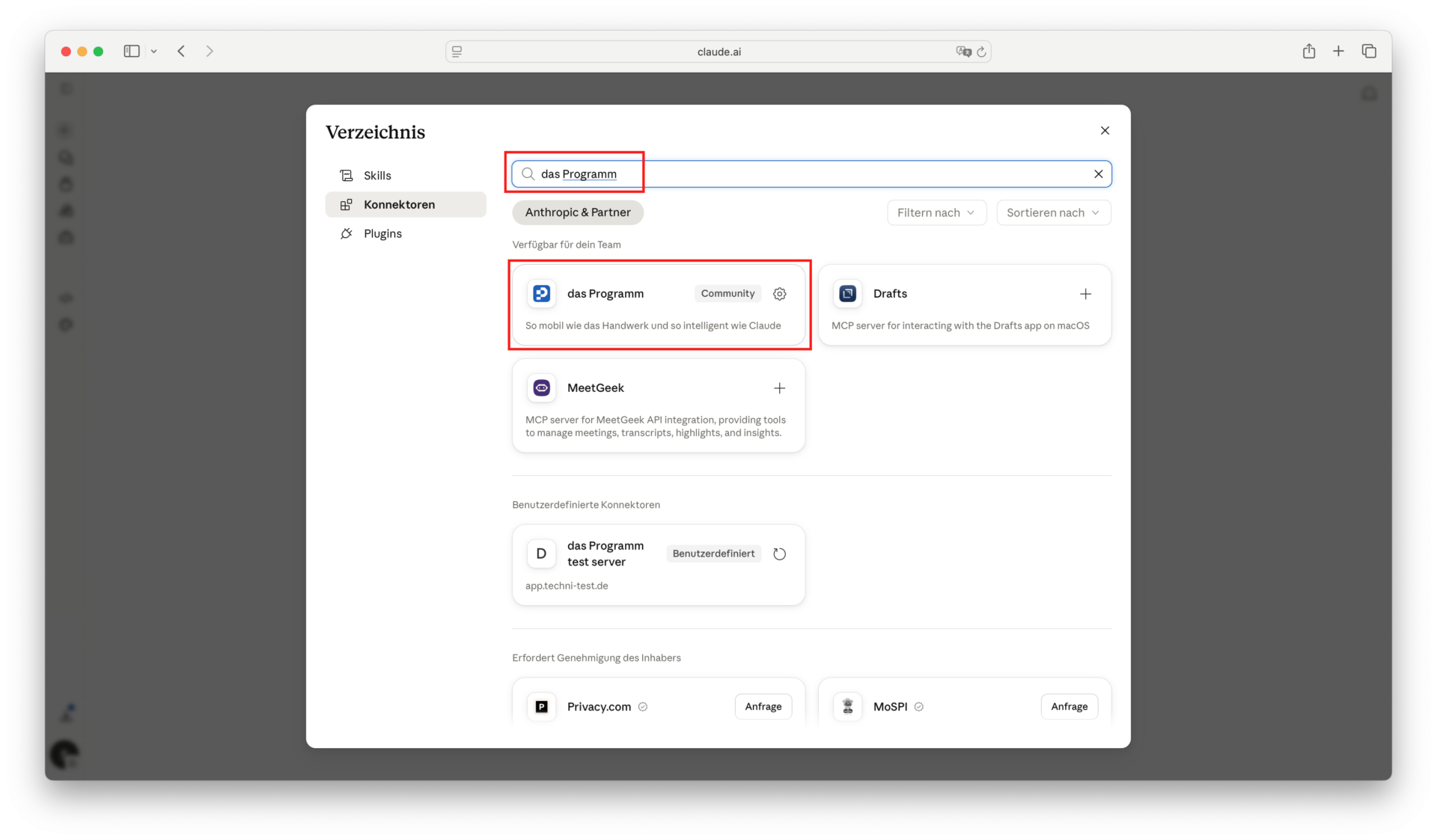Expand the Filtern nach dropdown
The image size is (1437, 840).
click(936, 213)
